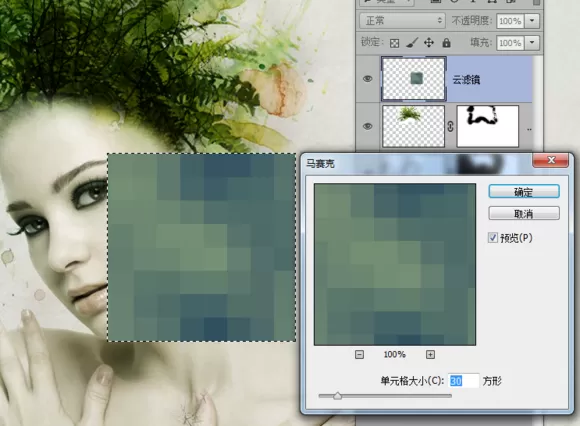Hide the 云滤镜 layer with eye icon
This screenshot has height=426, width=580.
(x=367, y=79)
